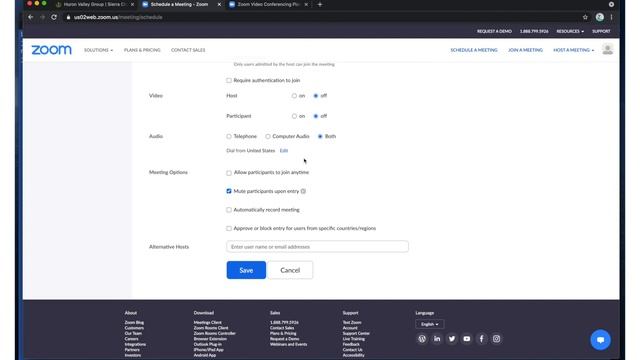640x360 pixels.
Task: Expand the Host a Meeting dropdown
Action: click(x=573, y=50)
